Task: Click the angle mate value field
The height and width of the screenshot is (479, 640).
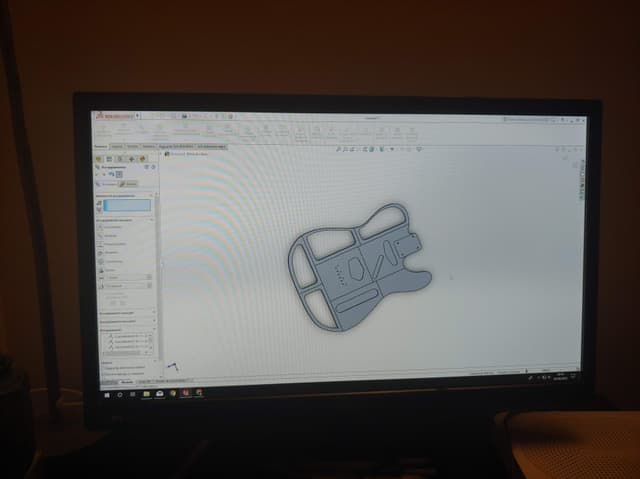Action: [x=129, y=286]
